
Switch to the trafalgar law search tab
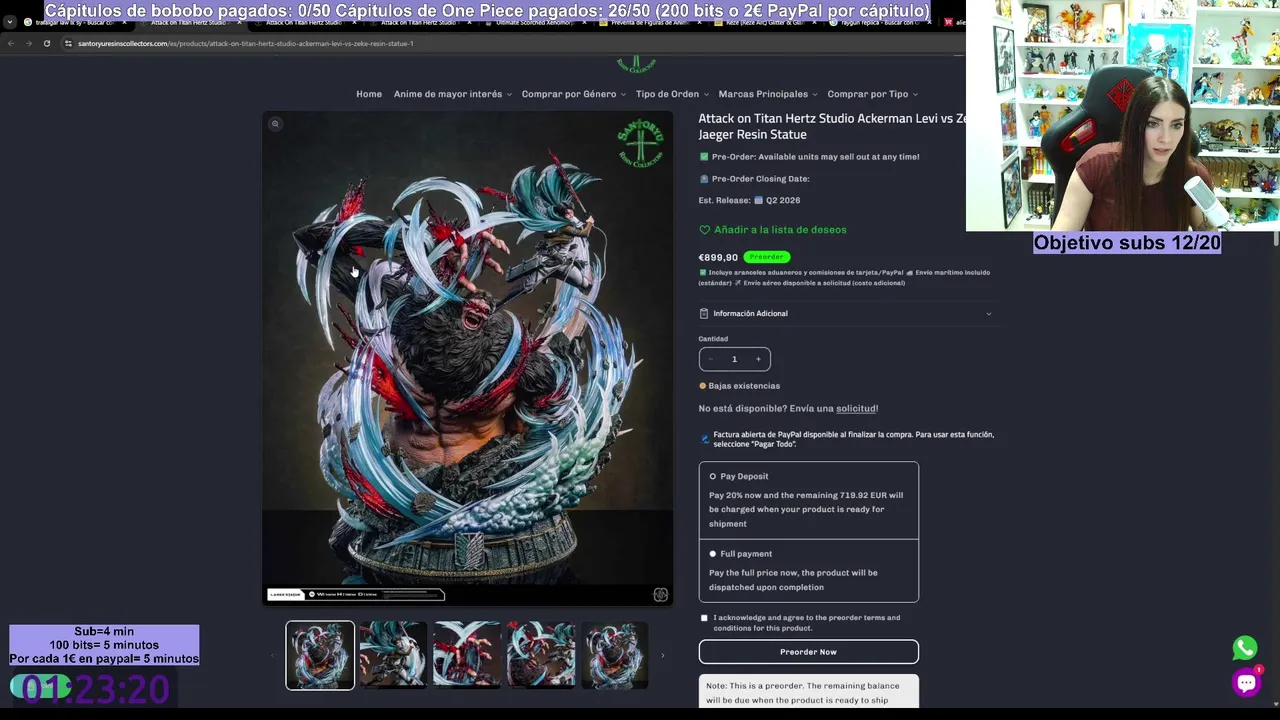click(x=75, y=22)
